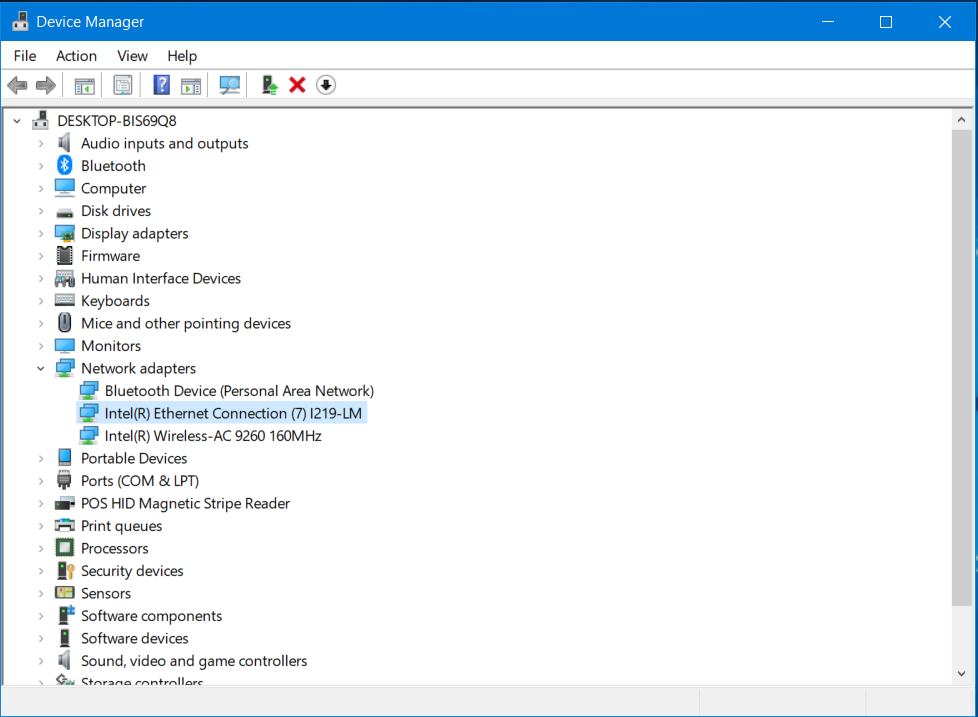Expand the Computer category

click(x=41, y=188)
